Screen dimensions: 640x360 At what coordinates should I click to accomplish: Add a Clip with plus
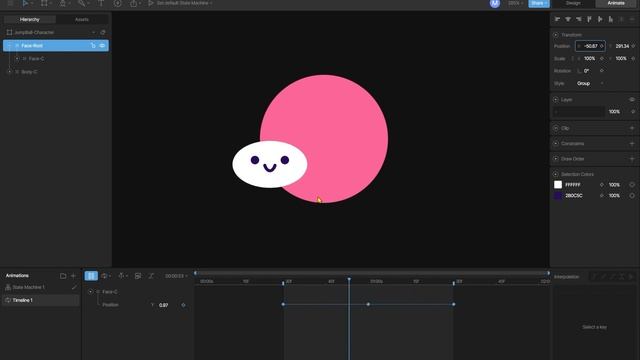[632, 128]
